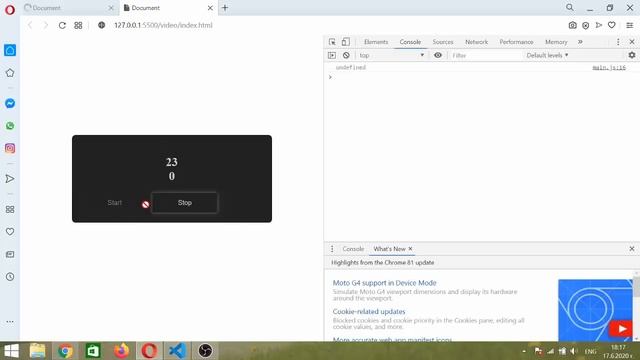The image size is (640, 360).
Task: Send page to My Flow
Action: [598, 25]
